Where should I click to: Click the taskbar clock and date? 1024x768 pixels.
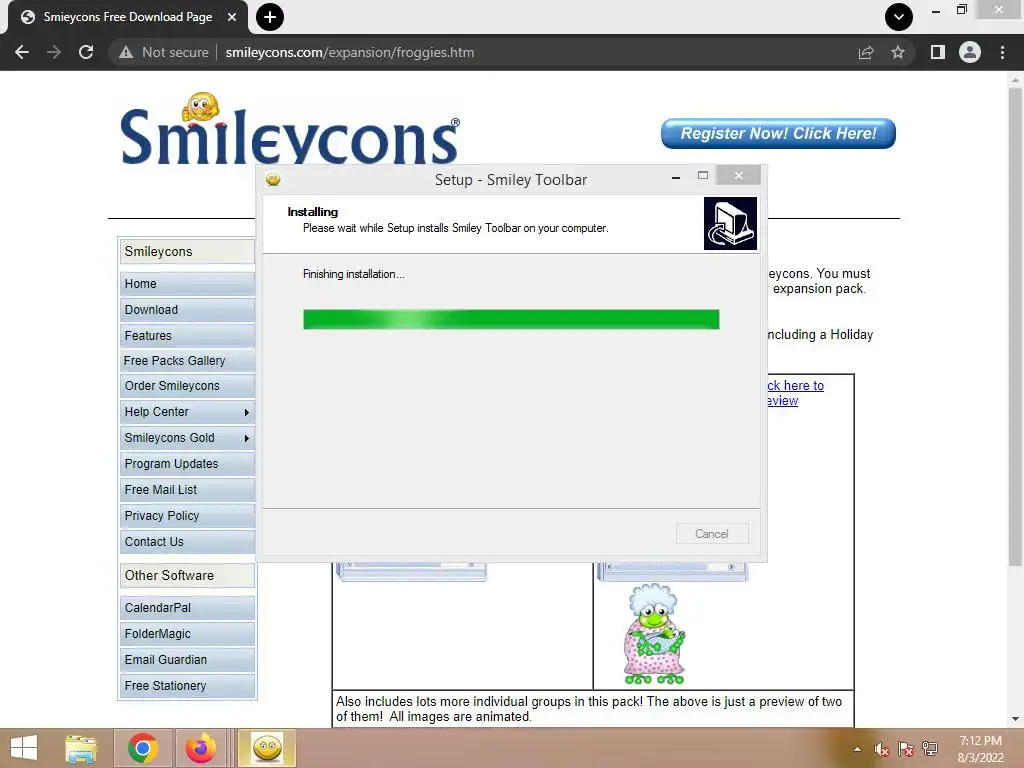click(x=980, y=749)
